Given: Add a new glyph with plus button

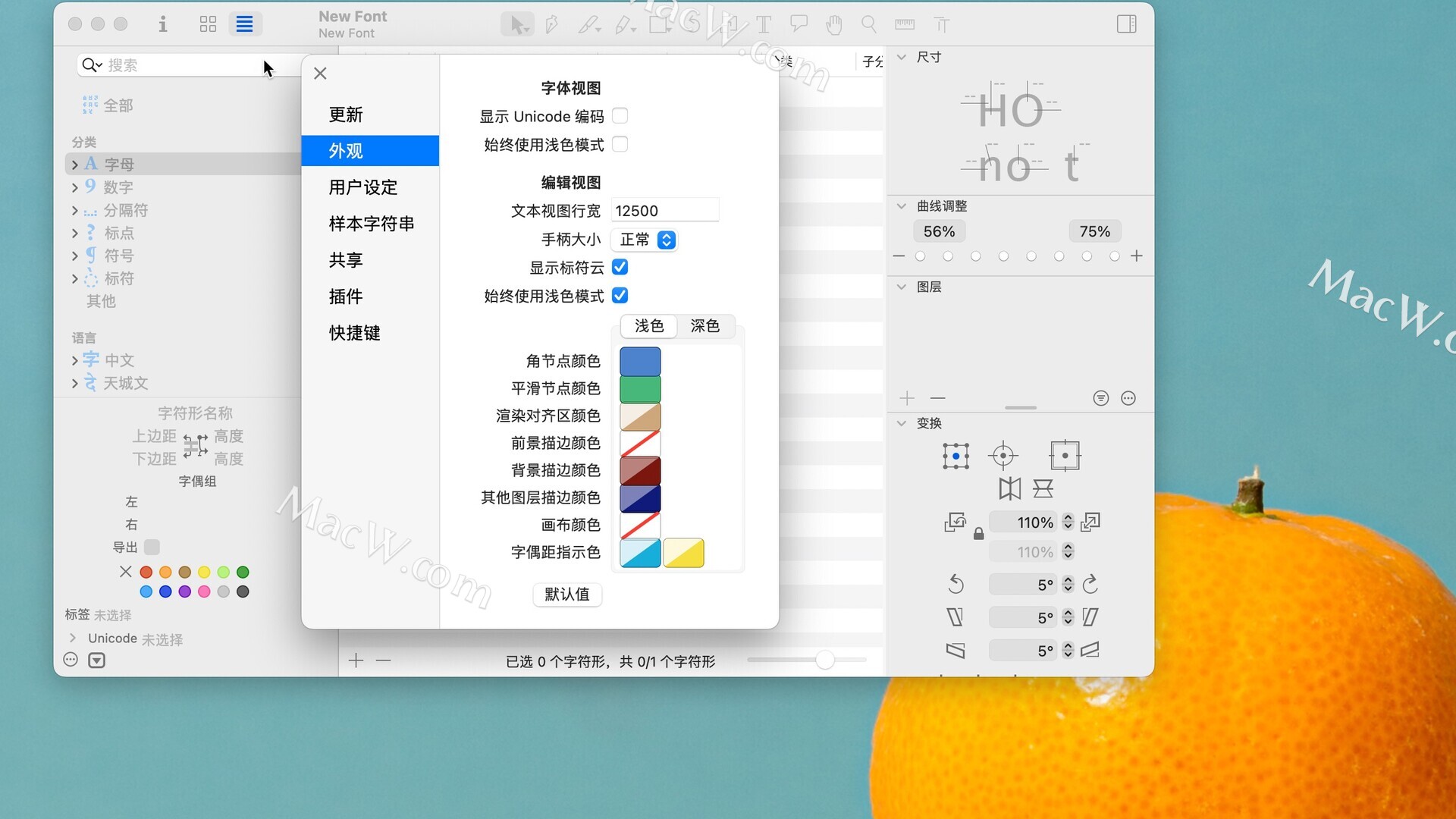Looking at the screenshot, I should 356,661.
